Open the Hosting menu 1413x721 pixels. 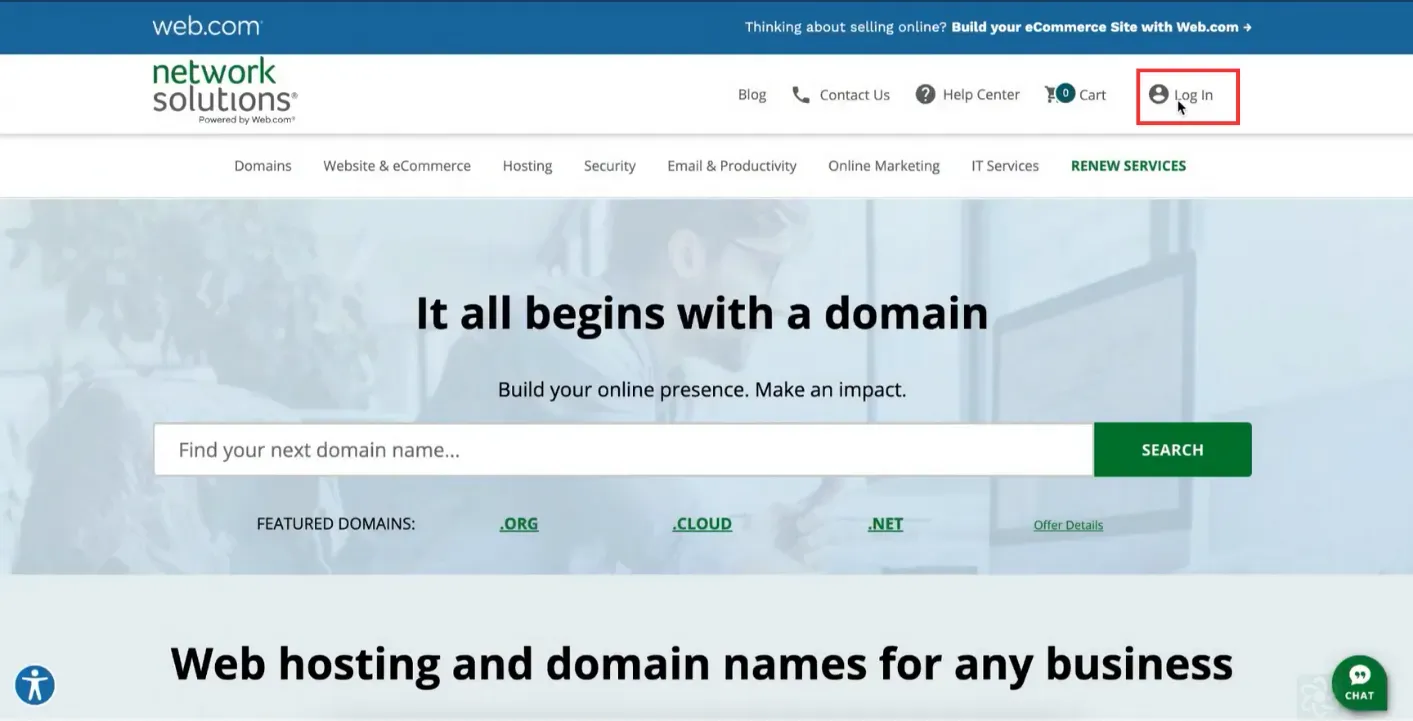pyautogui.click(x=527, y=166)
